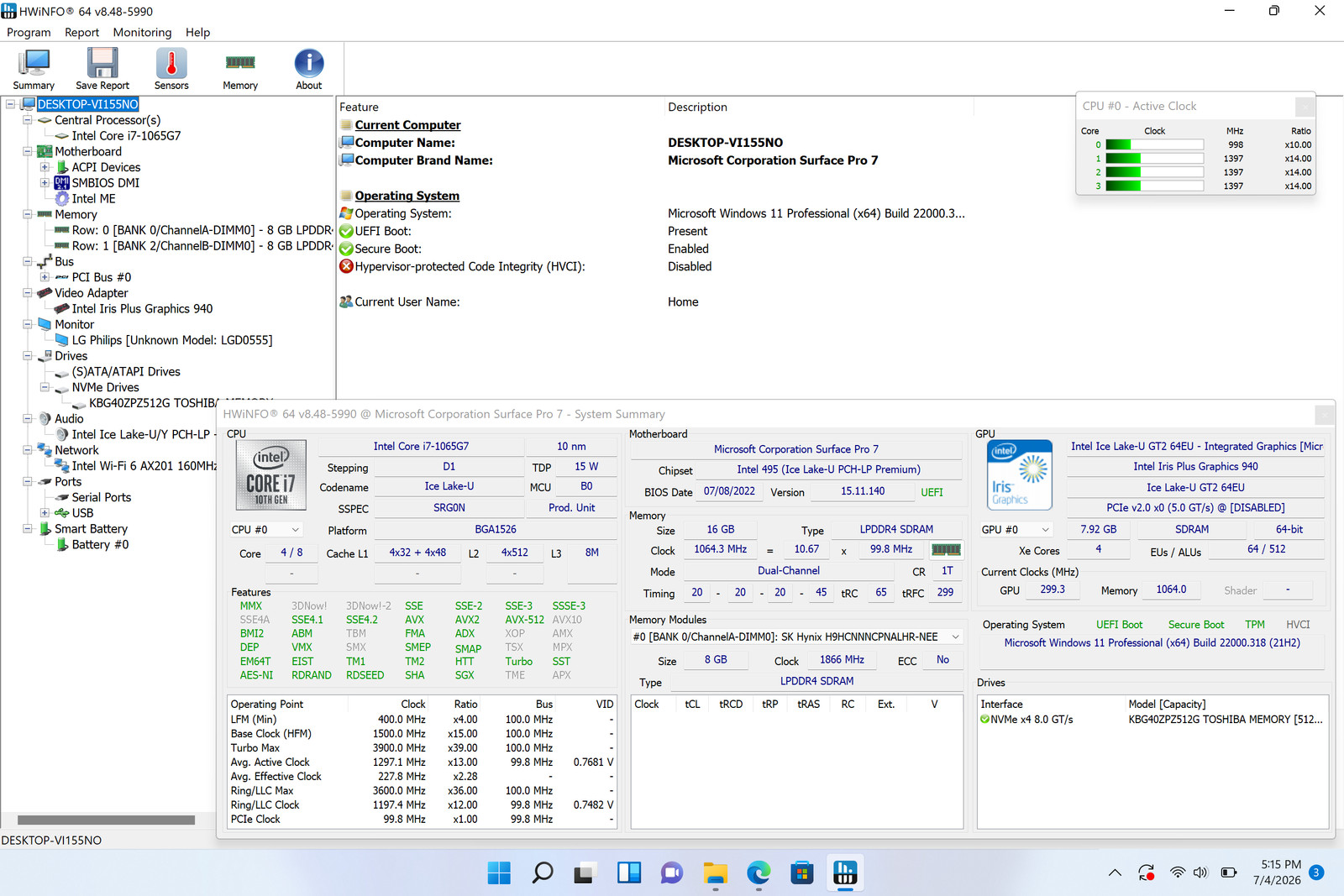
Task: Open the Program menu
Action: tap(29, 33)
